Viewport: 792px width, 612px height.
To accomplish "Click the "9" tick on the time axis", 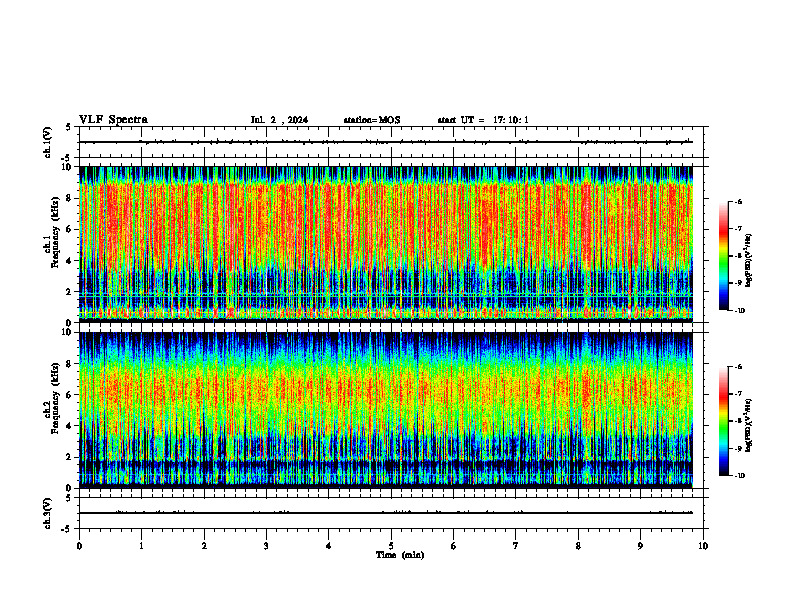I will (640, 546).
